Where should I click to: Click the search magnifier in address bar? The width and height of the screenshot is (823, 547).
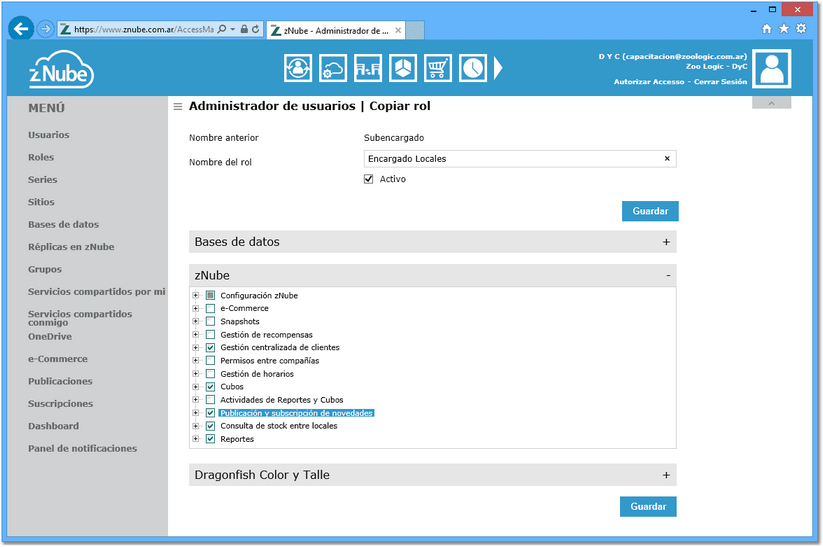coord(222,29)
